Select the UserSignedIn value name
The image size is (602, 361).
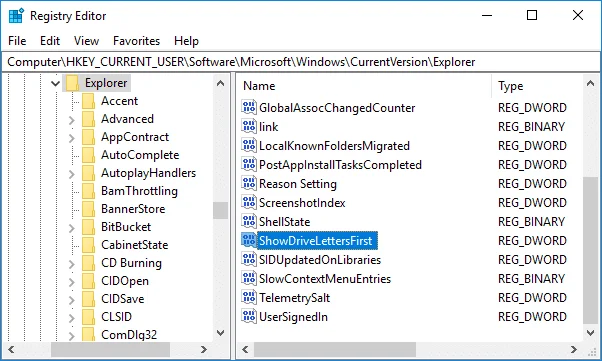[x=293, y=317]
